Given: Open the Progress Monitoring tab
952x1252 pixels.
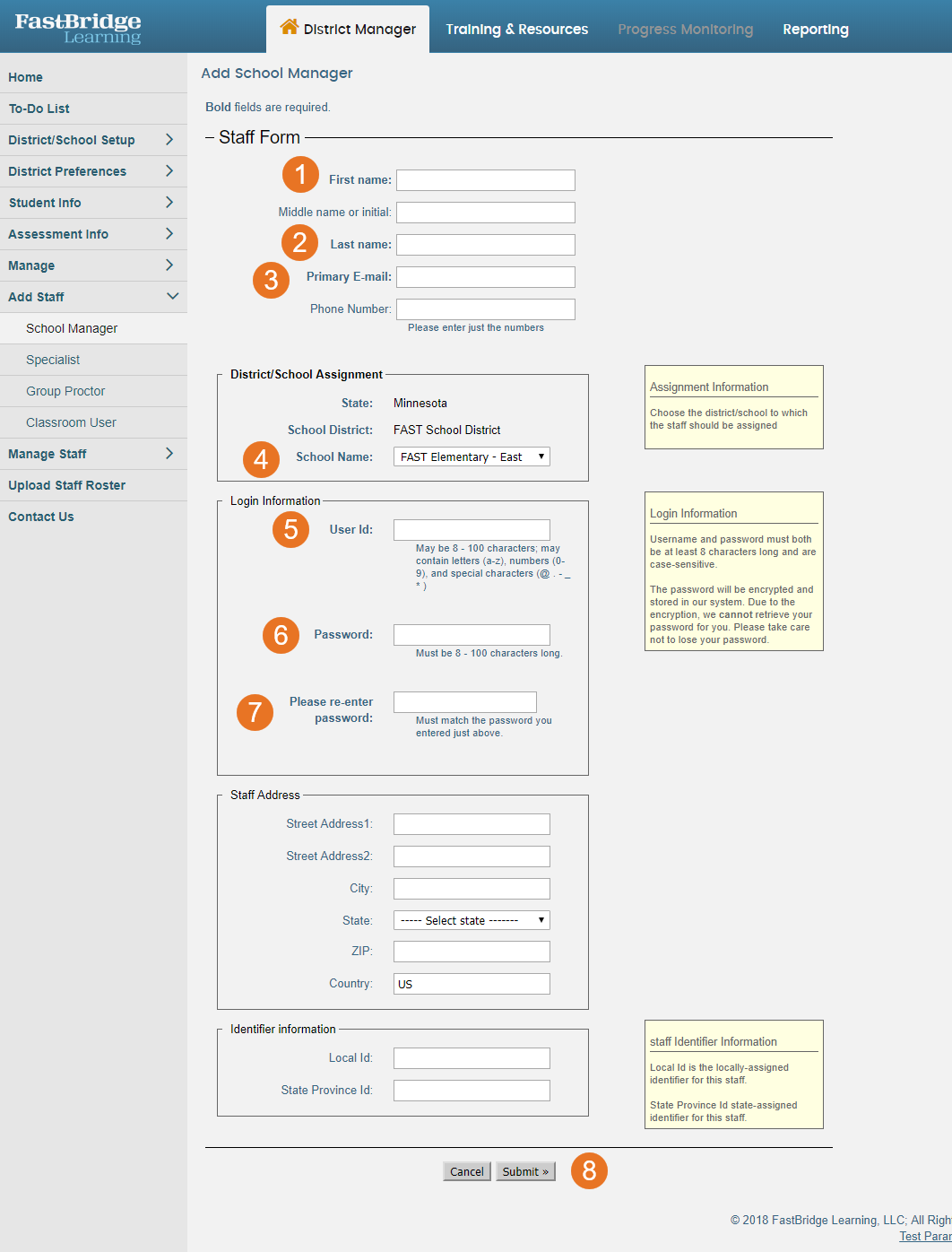Looking at the screenshot, I should [x=686, y=29].
